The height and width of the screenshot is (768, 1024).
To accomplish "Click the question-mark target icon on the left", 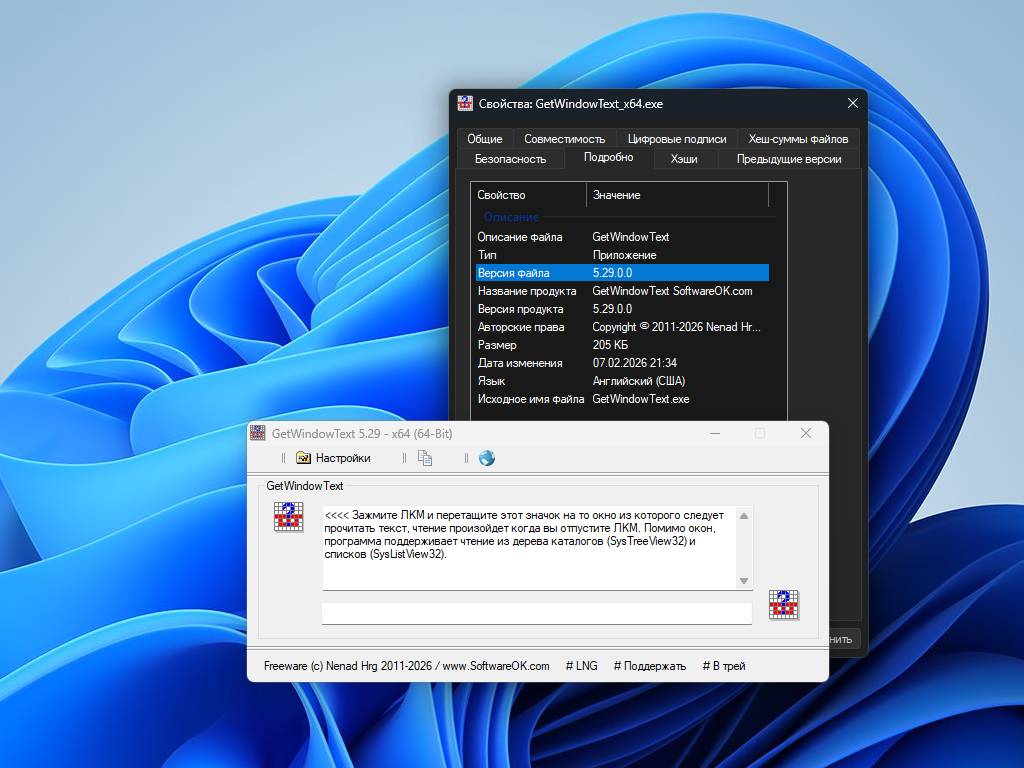I will [288, 517].
